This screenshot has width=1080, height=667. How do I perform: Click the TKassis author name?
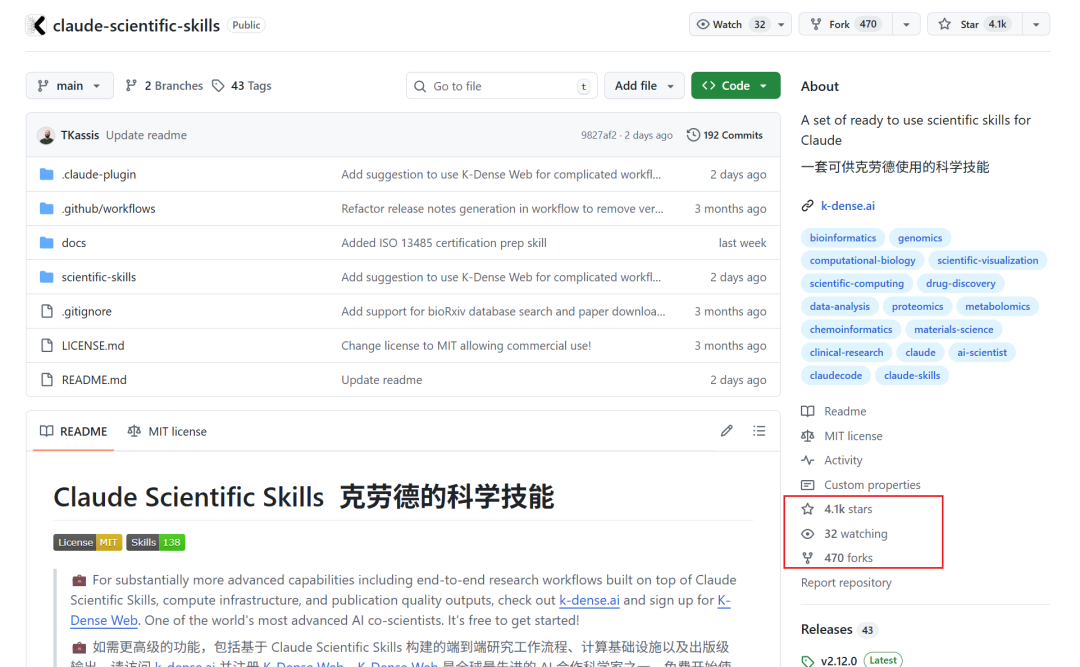tap(80, 135)
